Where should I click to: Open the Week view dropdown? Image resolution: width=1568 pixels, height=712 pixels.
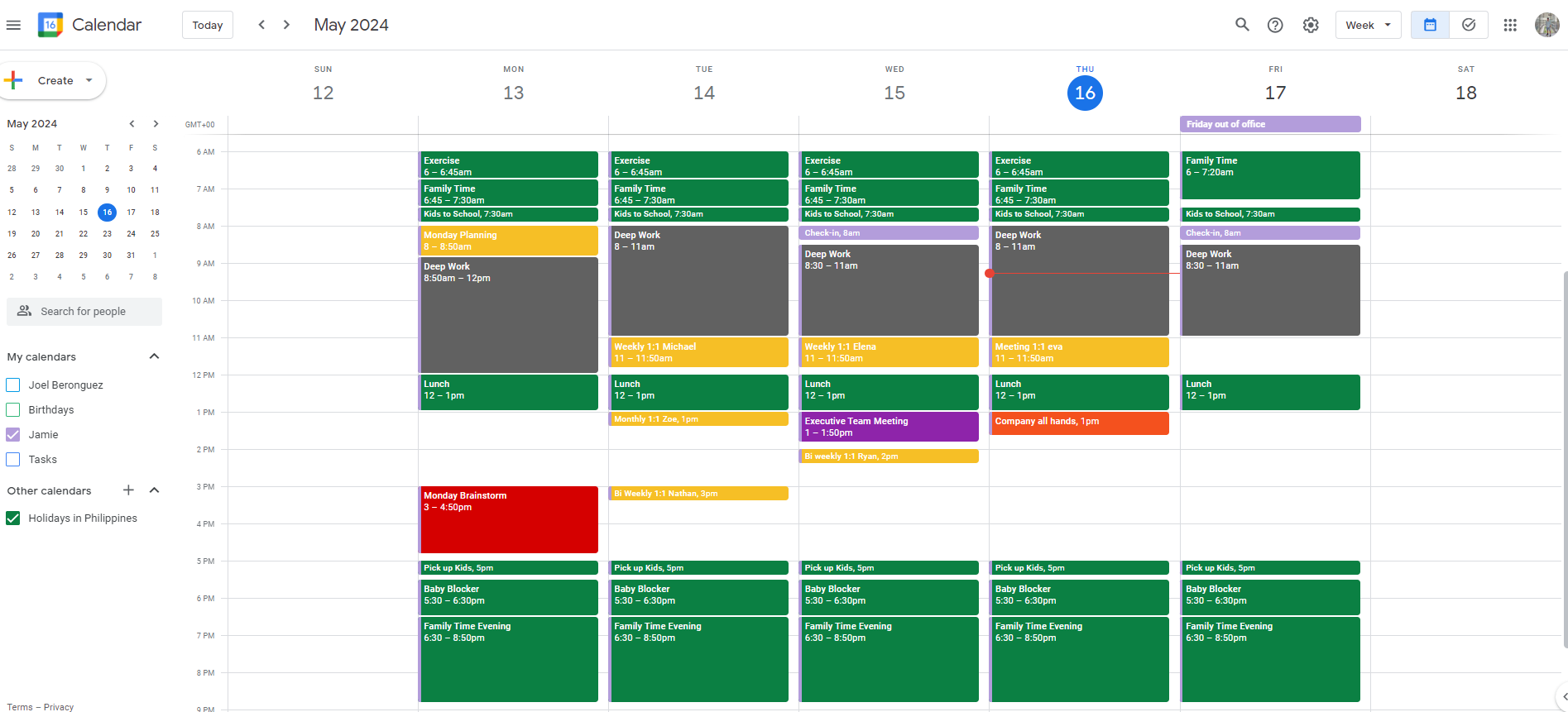[x=1368, y=25]
